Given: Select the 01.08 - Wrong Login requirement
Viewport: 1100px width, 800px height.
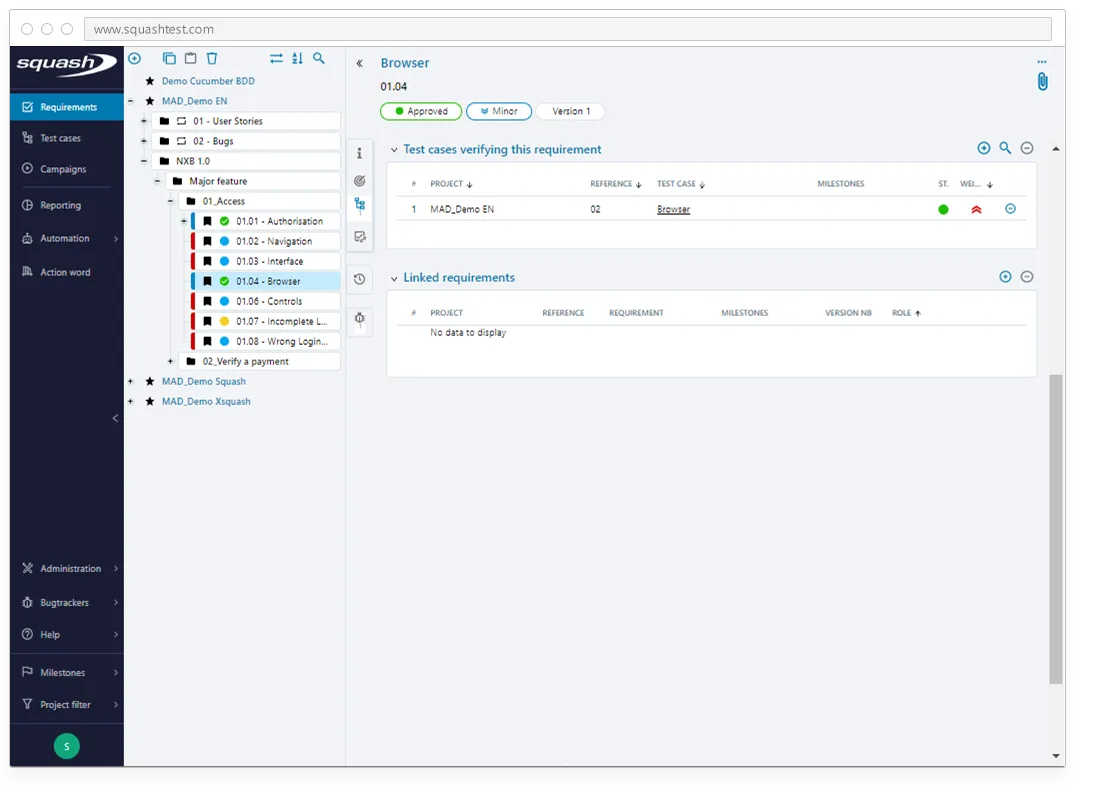Looking at the screenshot, I should 266,341.
